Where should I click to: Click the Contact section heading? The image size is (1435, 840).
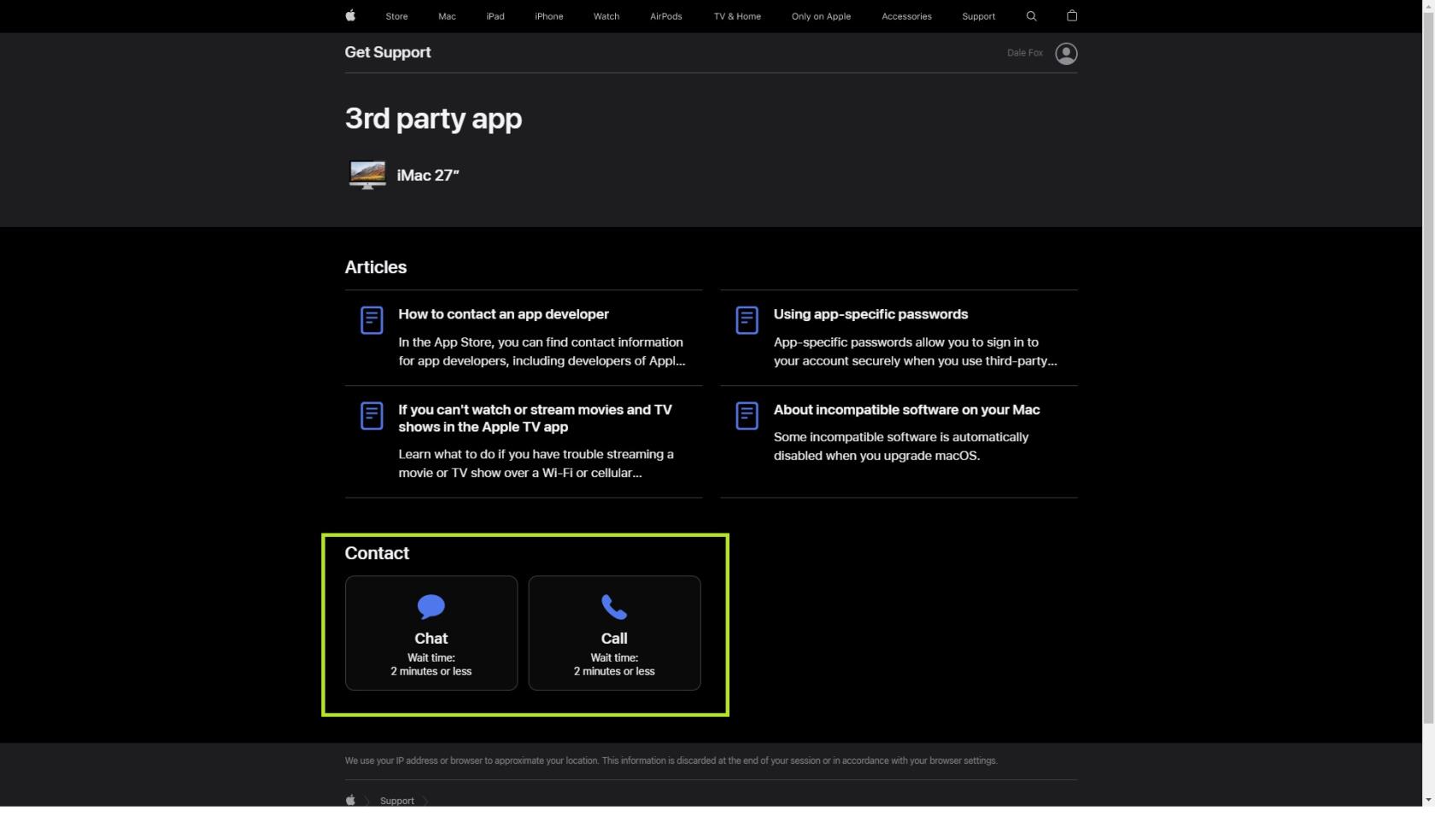point(377,553)
